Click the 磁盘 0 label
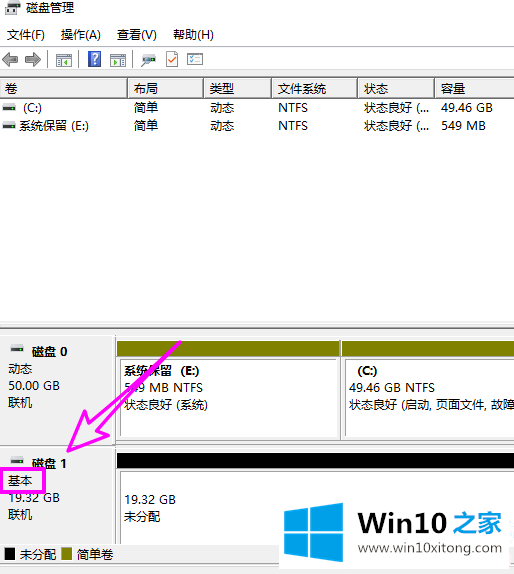 49,352
